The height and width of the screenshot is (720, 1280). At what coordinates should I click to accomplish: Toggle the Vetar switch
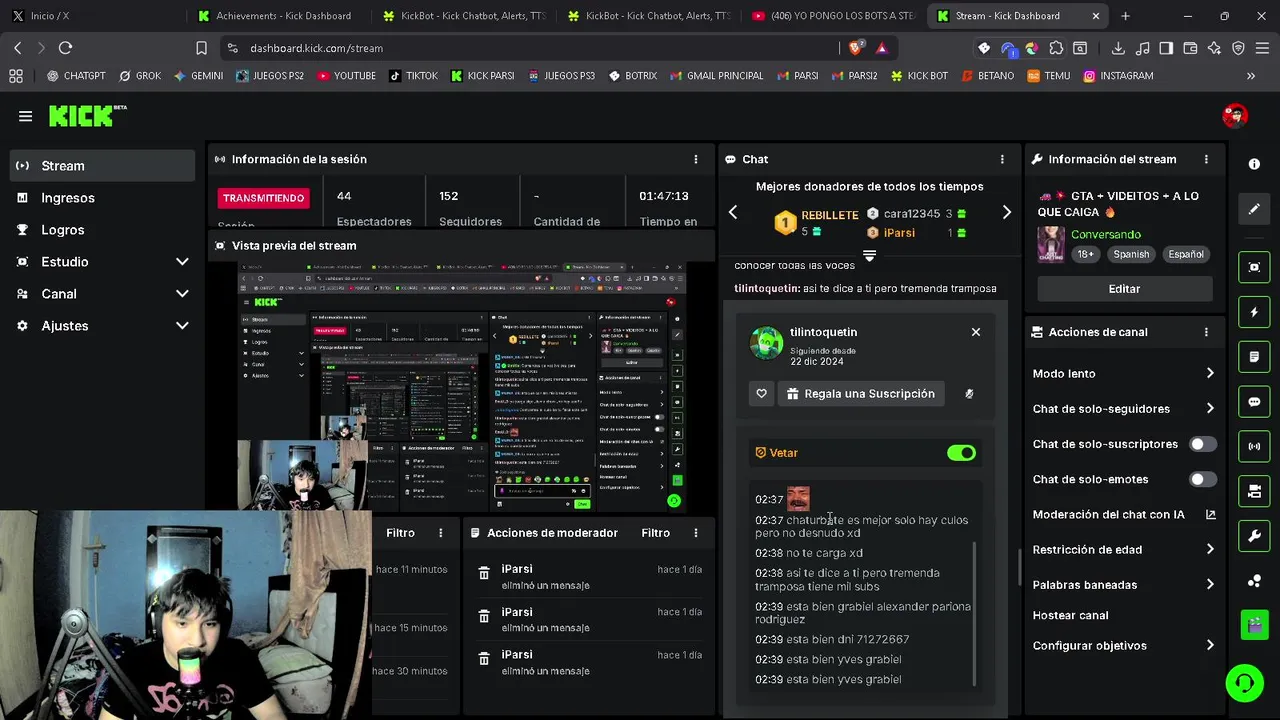tap(961, 453)
